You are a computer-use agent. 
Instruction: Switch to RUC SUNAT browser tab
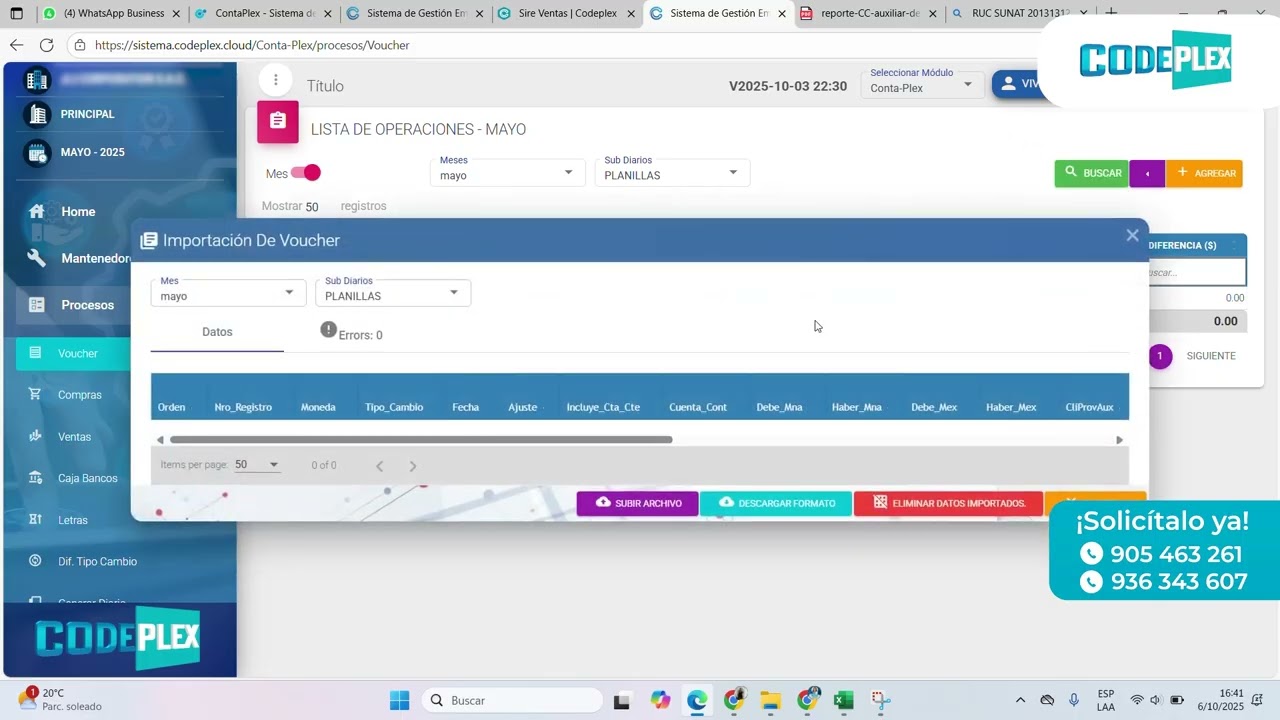[1018, 14]
